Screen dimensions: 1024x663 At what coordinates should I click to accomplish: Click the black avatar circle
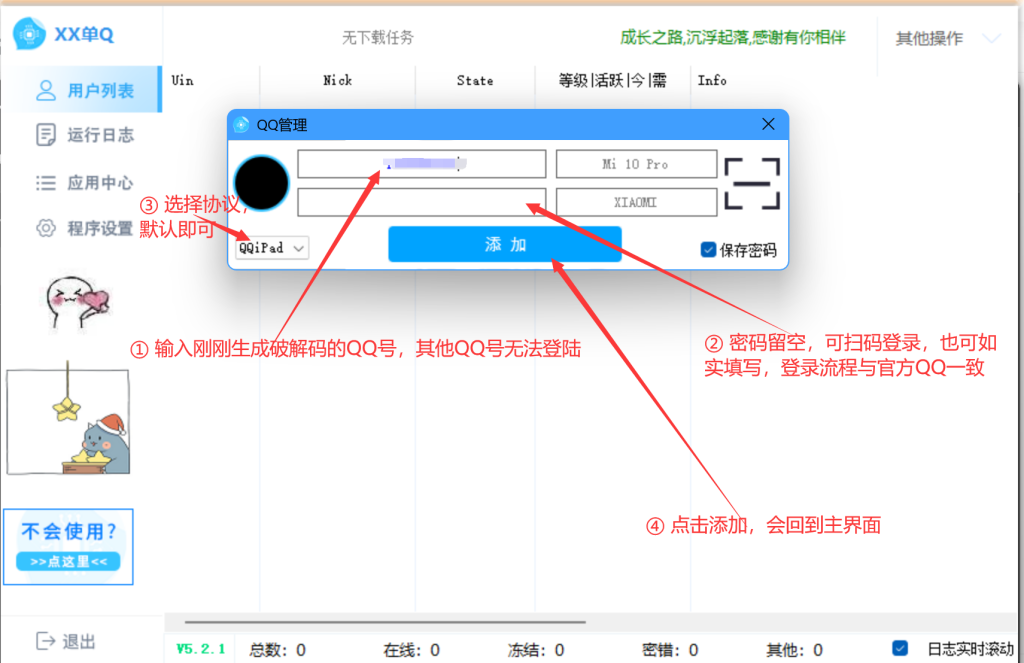tap(262, 183)
